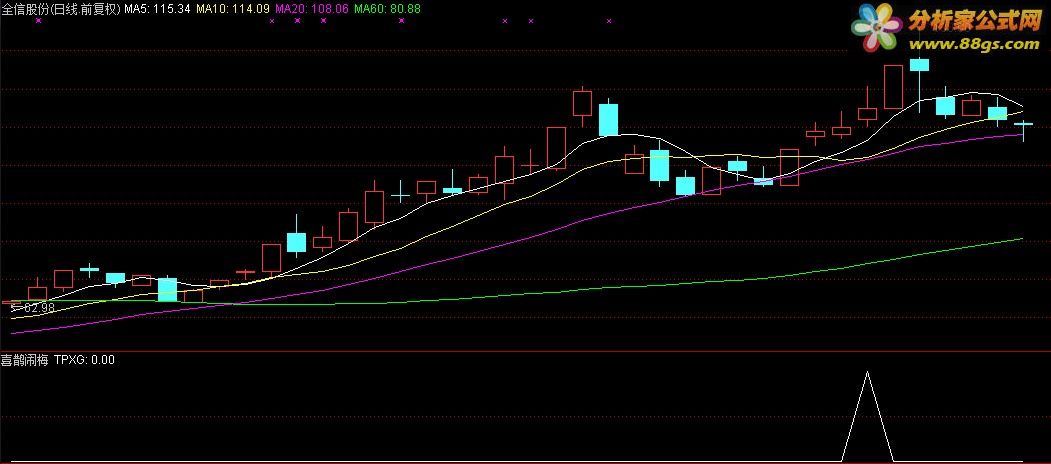Click the white TPXG signal spike peak
This screenshot has width=1051, height=464.
pyautogui.click(x=867, y=373)
